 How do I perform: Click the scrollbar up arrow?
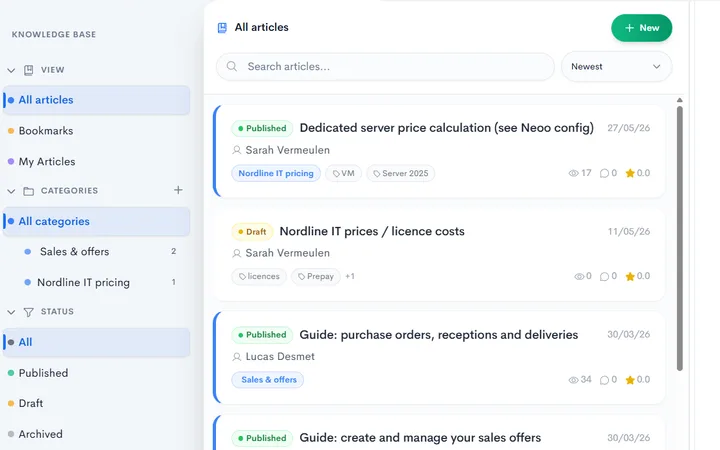(680, 100)
